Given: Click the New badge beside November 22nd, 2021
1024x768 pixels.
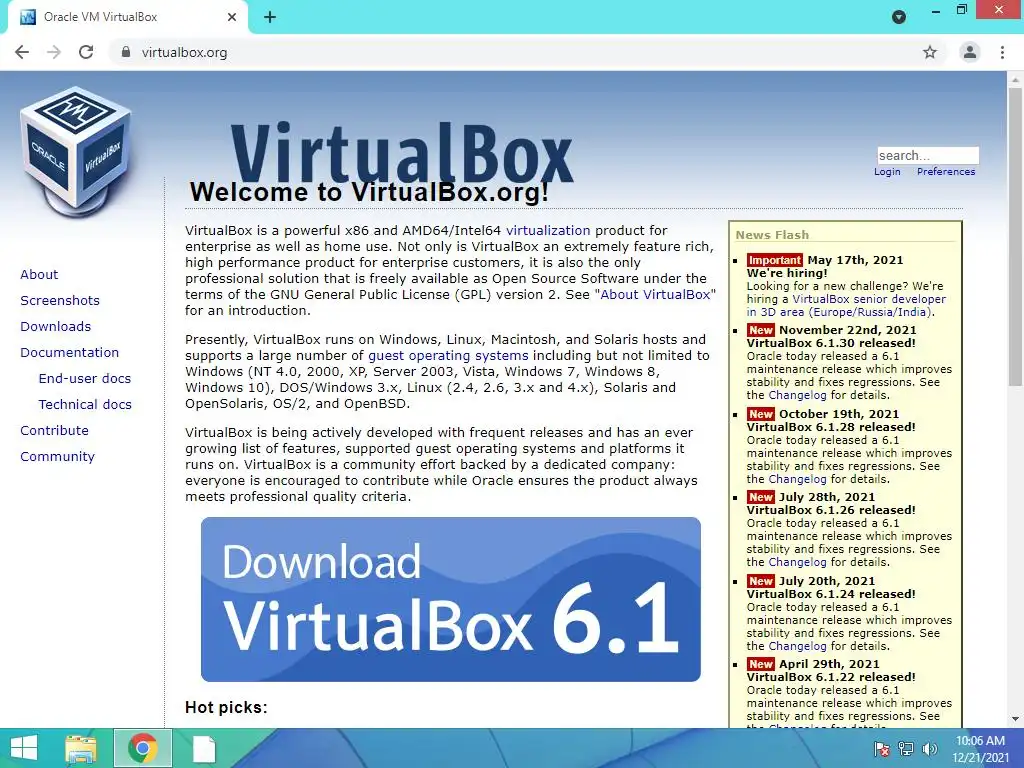Looking at the screenshot, I should pyautogui.click(x=761, y=330).
